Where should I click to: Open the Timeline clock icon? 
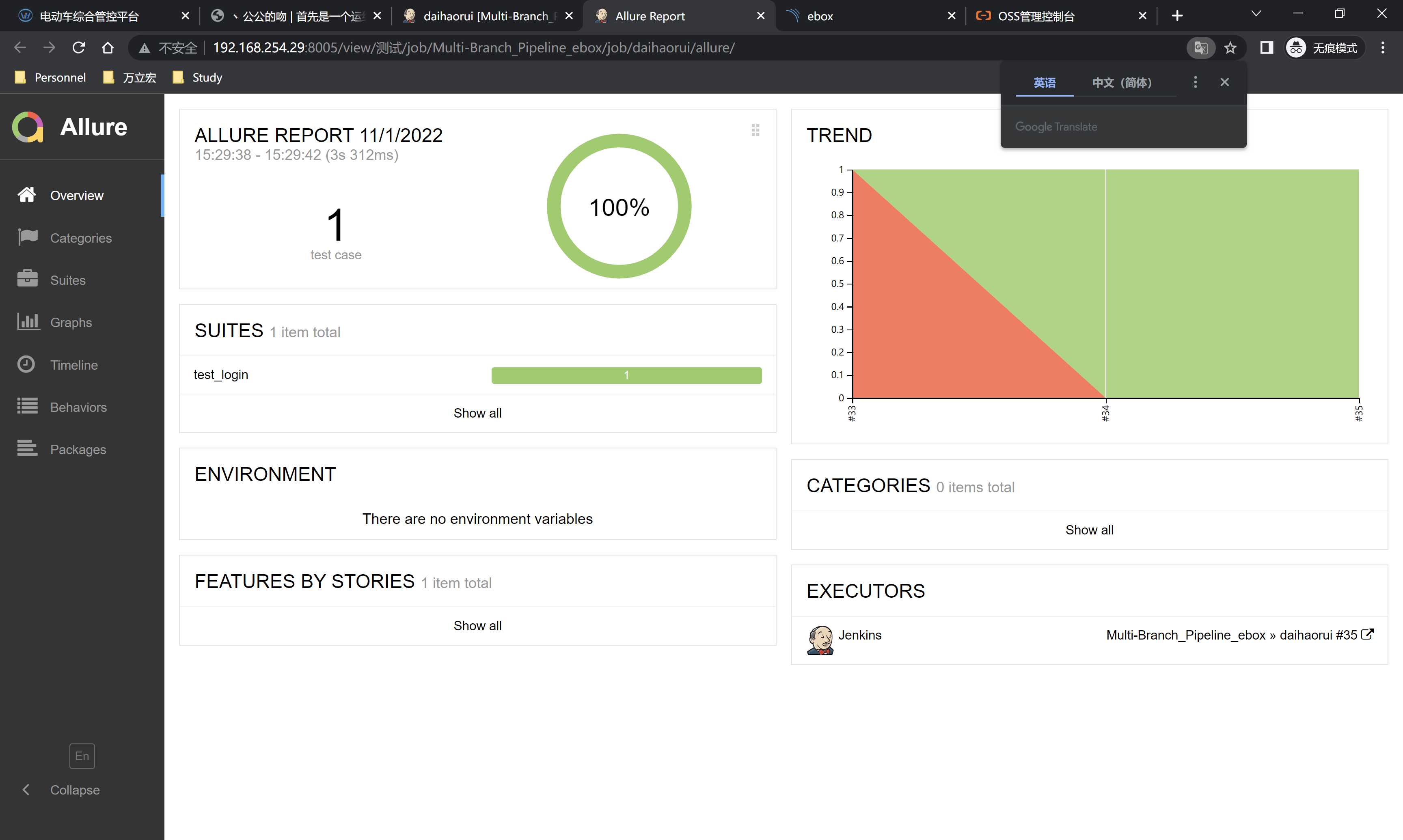[26, 364]
